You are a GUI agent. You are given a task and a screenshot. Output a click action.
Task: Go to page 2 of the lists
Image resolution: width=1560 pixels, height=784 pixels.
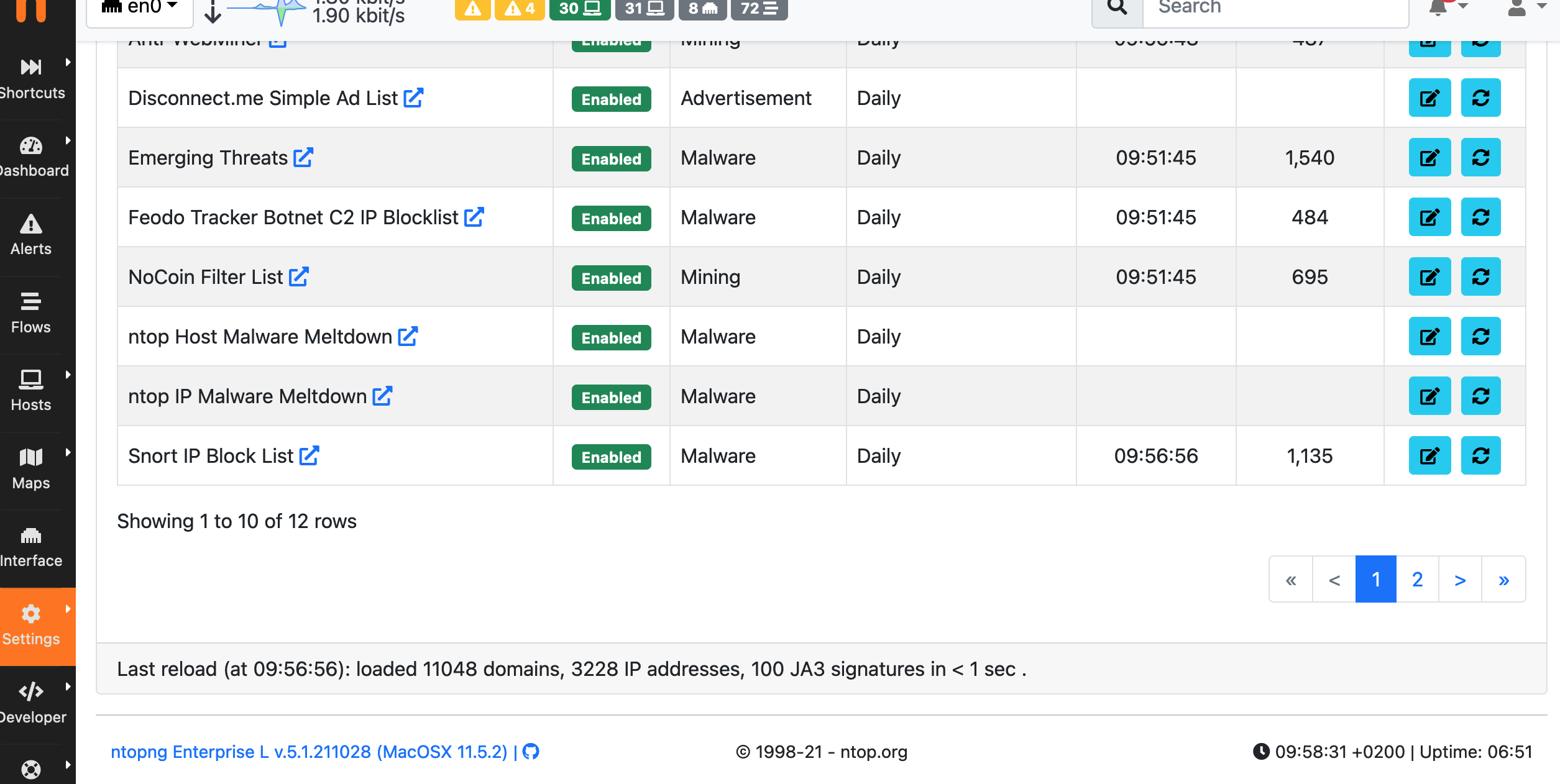pyautogui.click(x=1417, y=579)
